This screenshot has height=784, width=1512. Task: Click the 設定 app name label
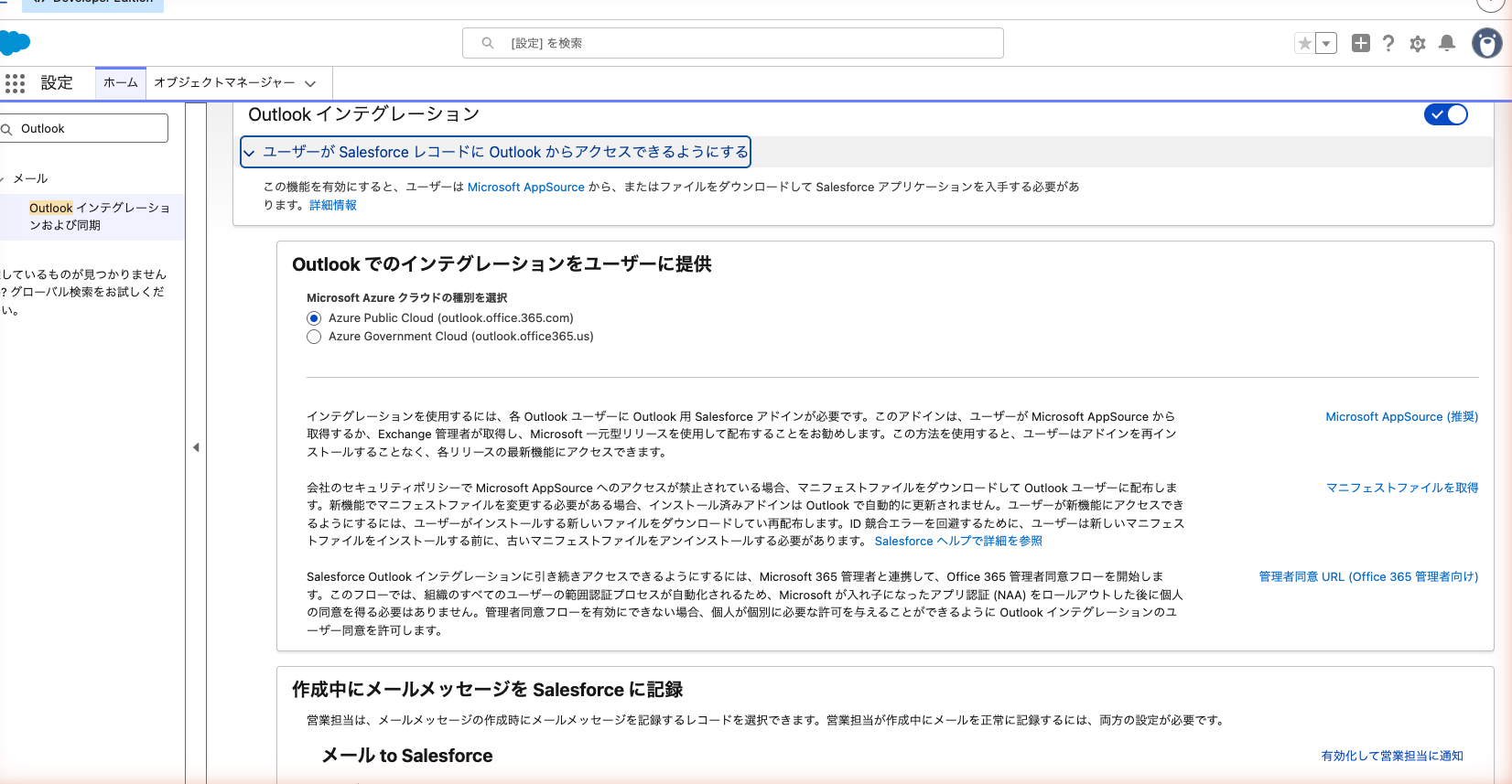57,83
